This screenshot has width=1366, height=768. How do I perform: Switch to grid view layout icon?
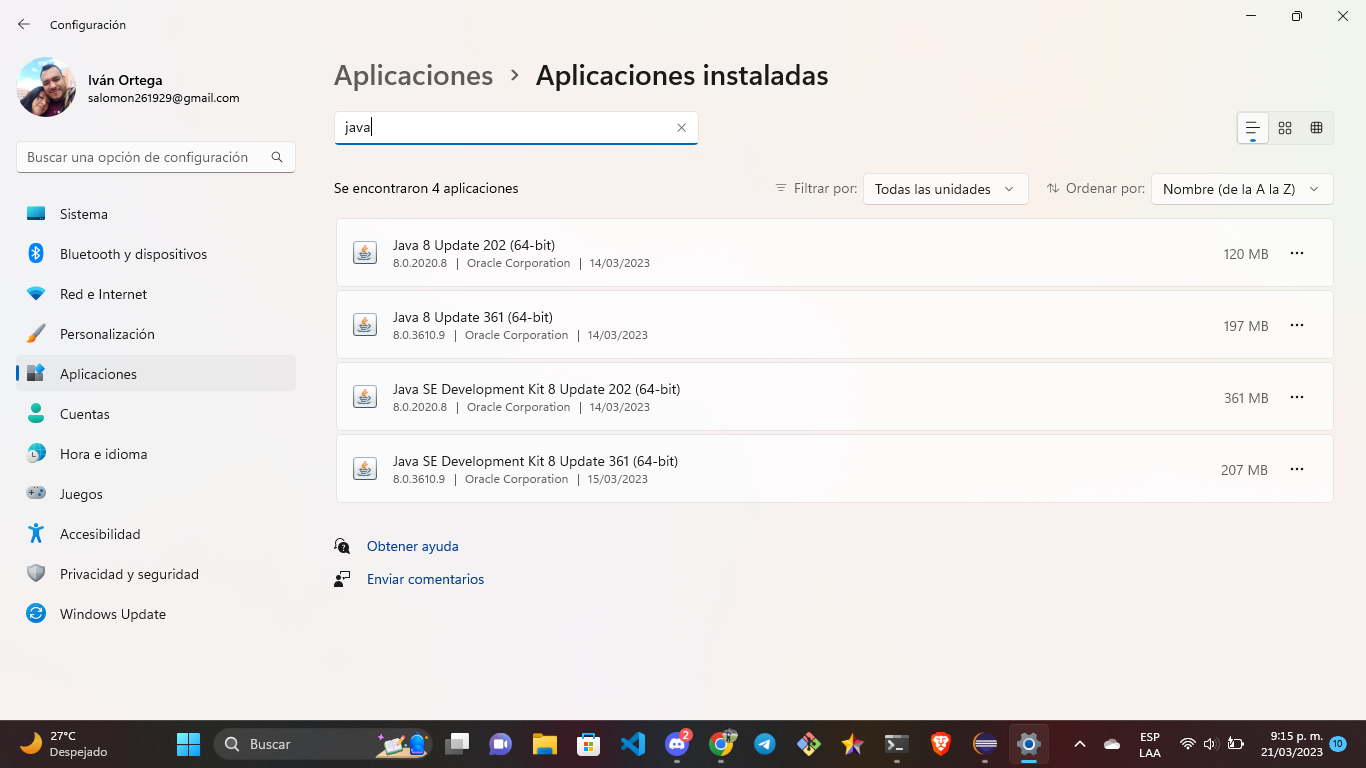coord(1285,128)
